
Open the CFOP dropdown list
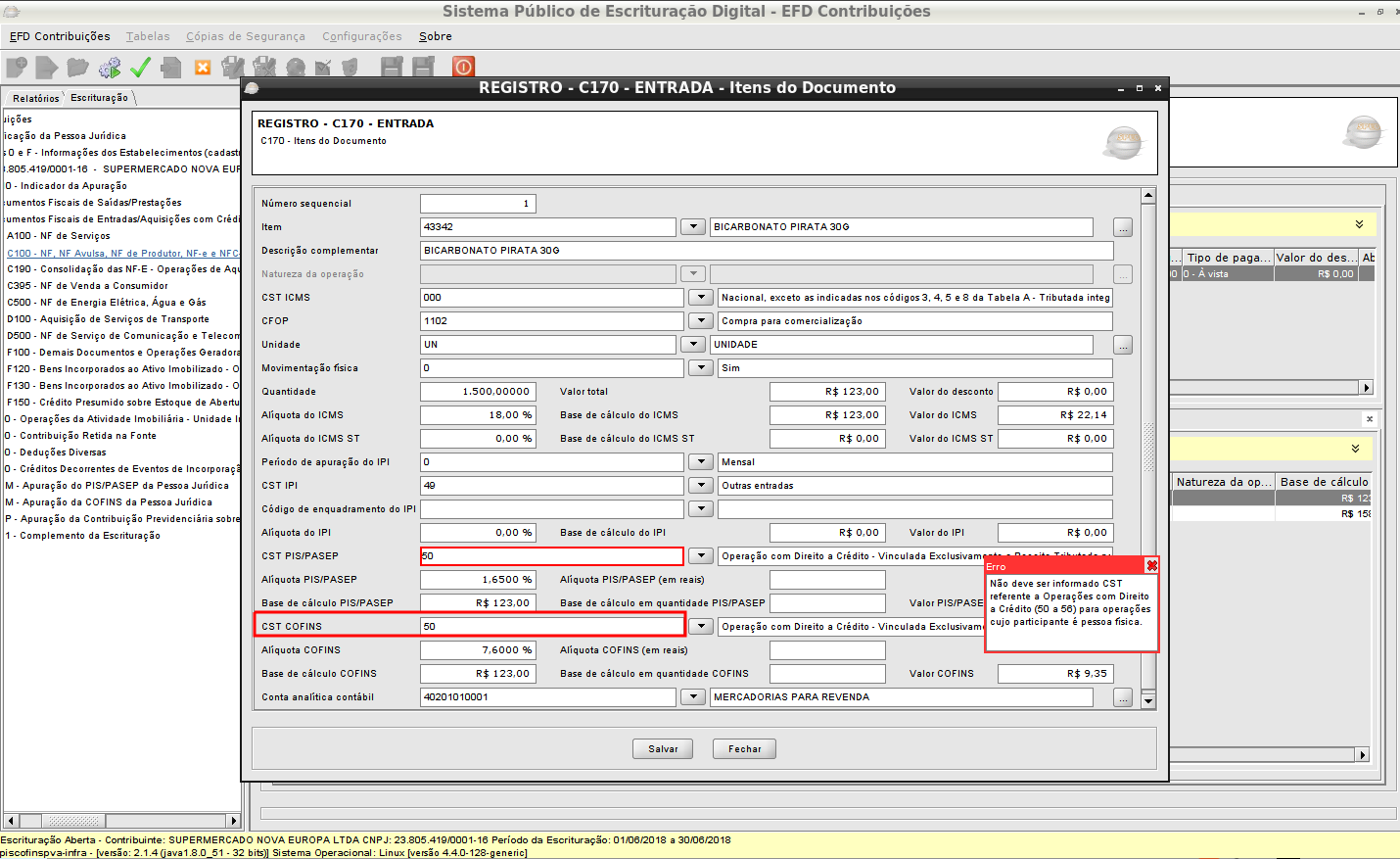700,321
